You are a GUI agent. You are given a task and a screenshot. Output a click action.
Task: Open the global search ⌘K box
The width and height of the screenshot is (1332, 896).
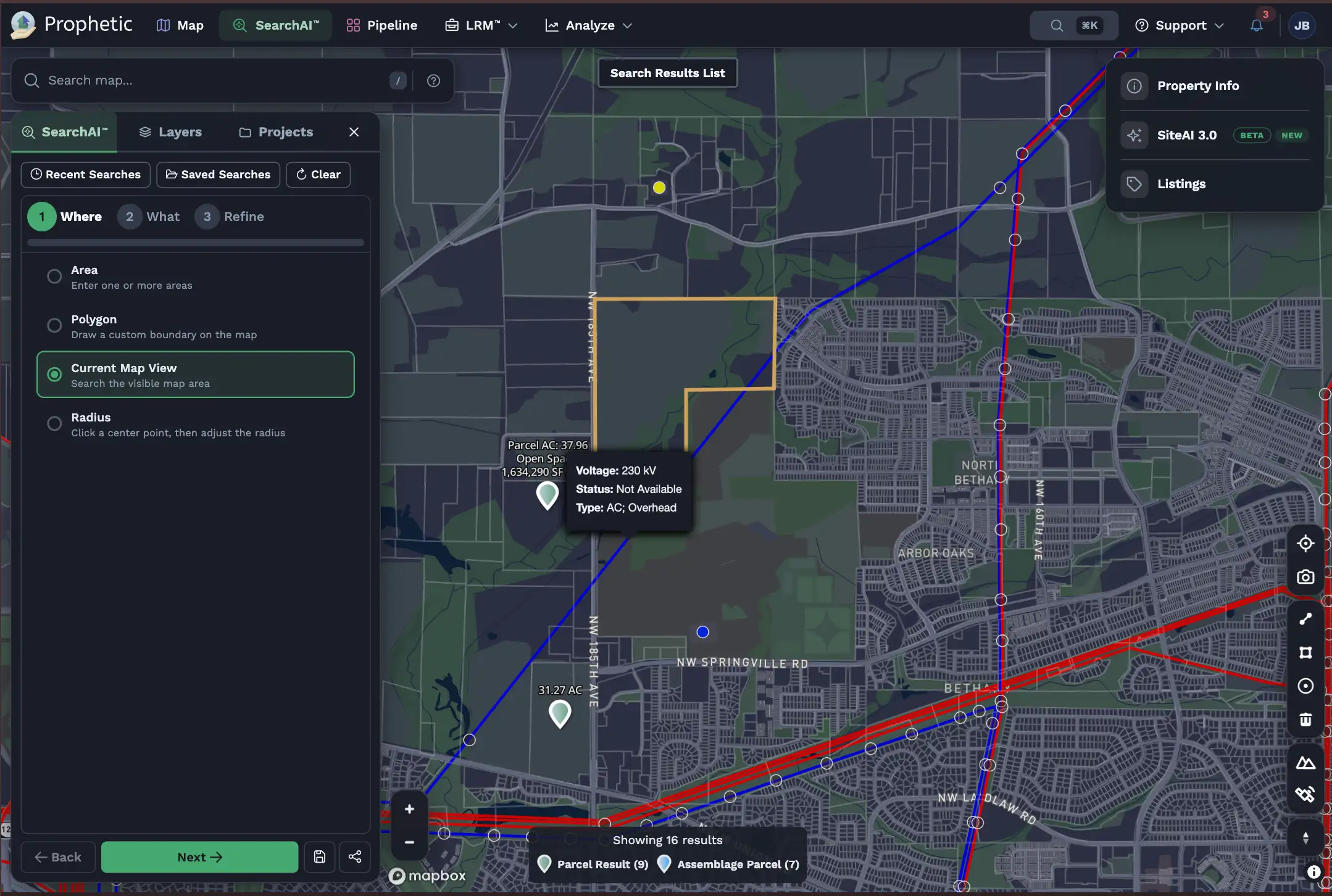tap(1074, 25)
